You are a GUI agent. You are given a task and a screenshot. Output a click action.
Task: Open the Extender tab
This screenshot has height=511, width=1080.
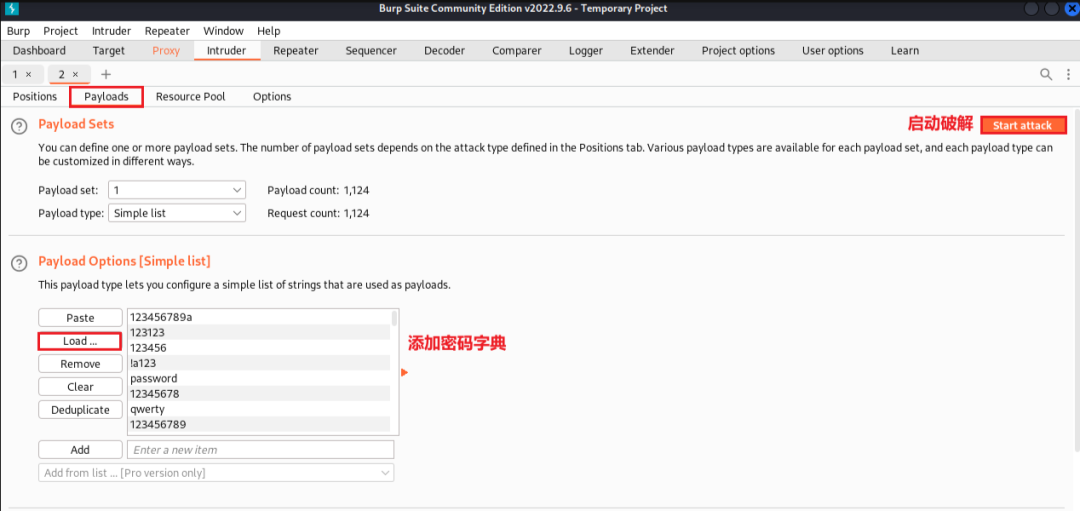point(652,51)
